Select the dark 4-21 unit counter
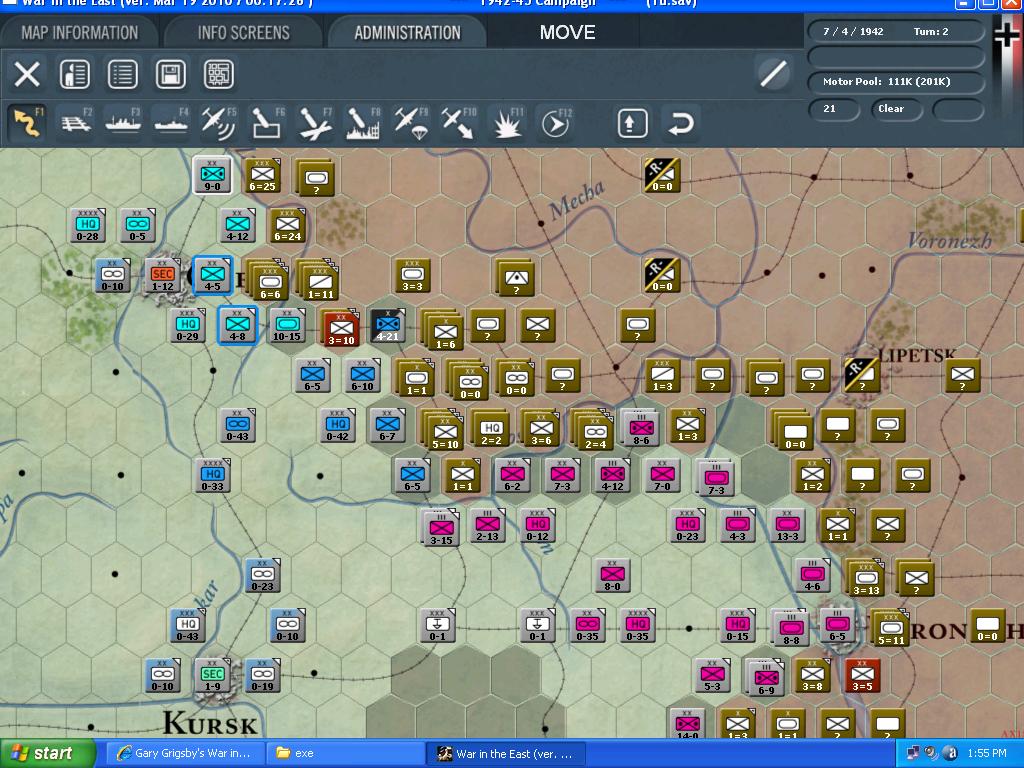Screen dimensions: 1024x768 (x=387, y=325)
